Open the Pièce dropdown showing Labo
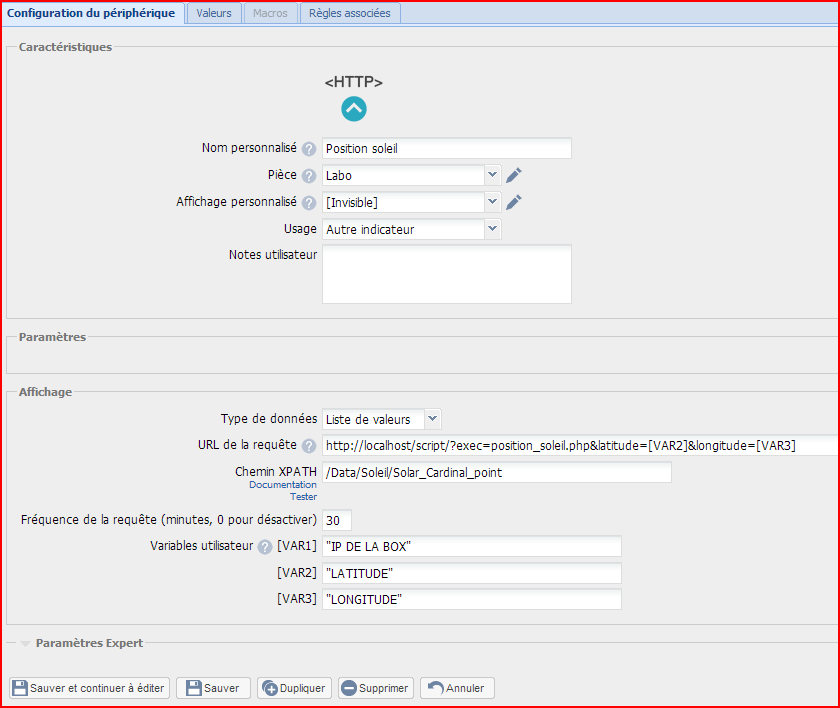 (x=411, y=176)
